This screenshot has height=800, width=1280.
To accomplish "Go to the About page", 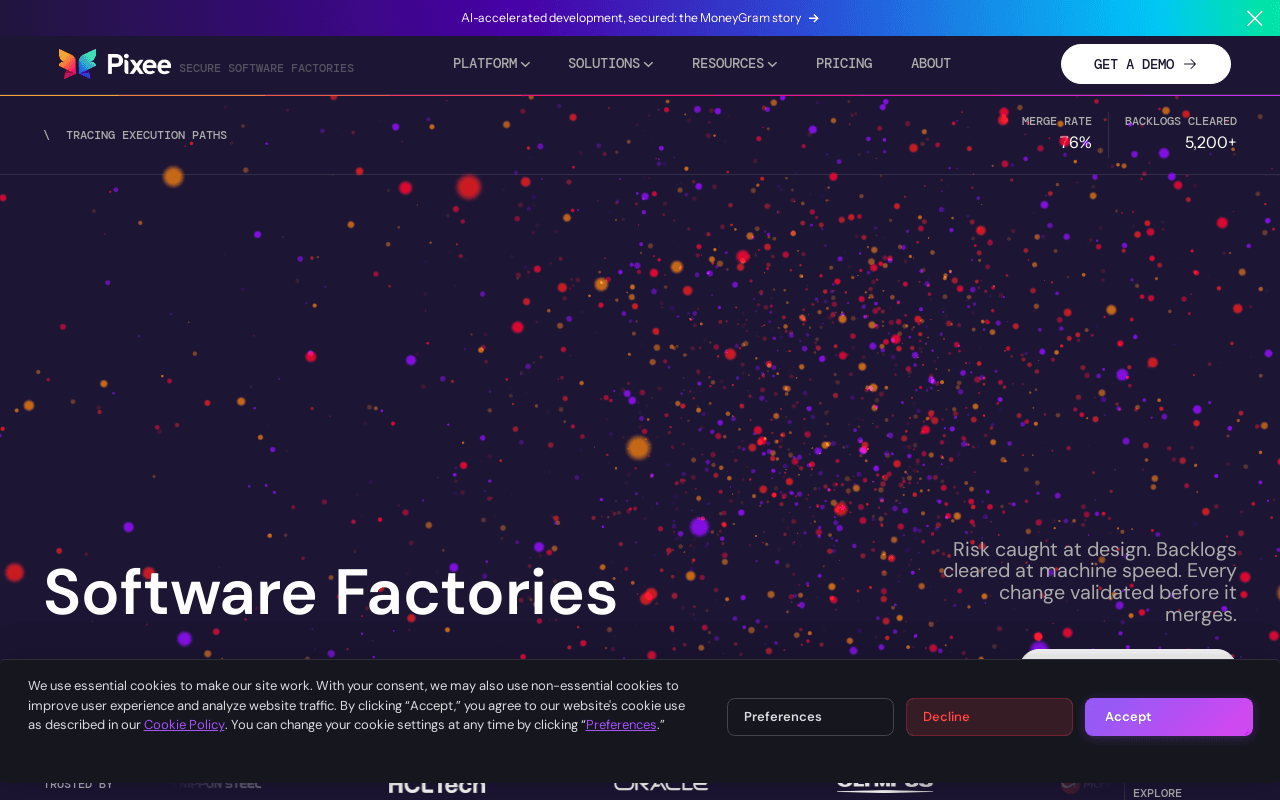I will (x=931, y=63).
